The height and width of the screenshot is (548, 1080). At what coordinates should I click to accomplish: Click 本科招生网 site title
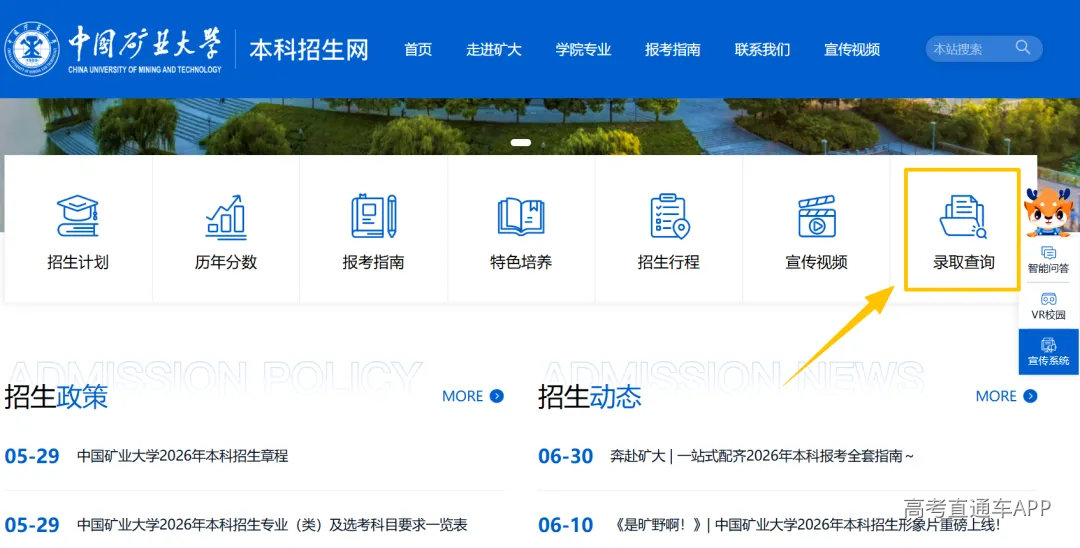[309, 50]
